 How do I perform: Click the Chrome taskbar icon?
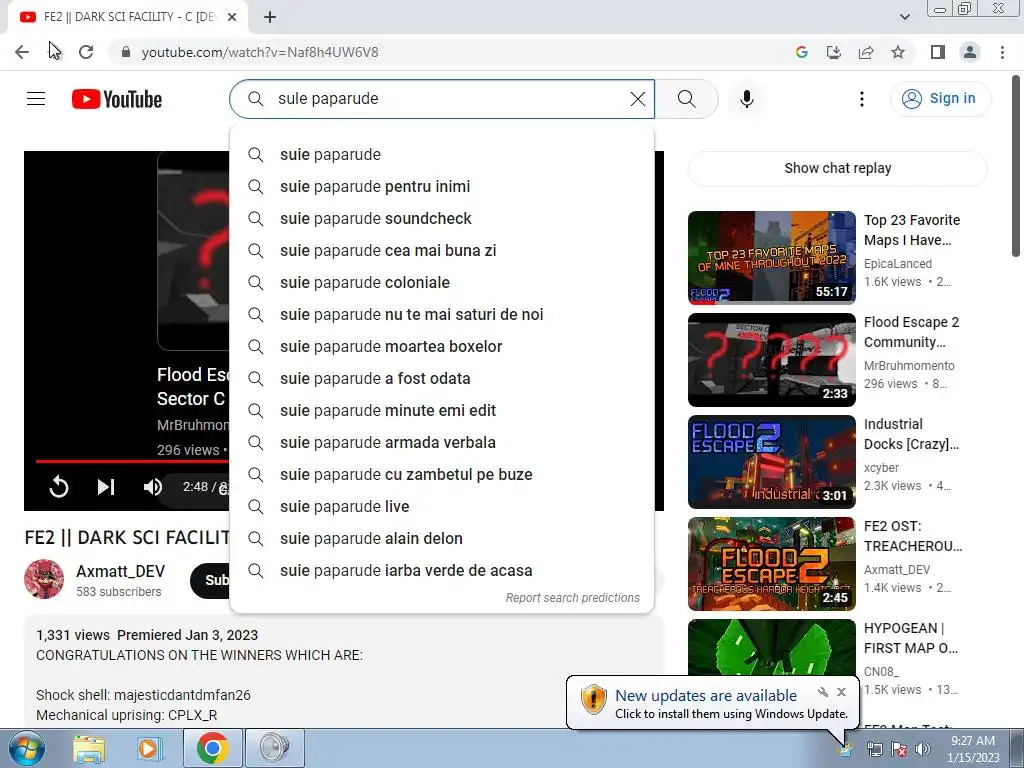[x=213, y=748]
